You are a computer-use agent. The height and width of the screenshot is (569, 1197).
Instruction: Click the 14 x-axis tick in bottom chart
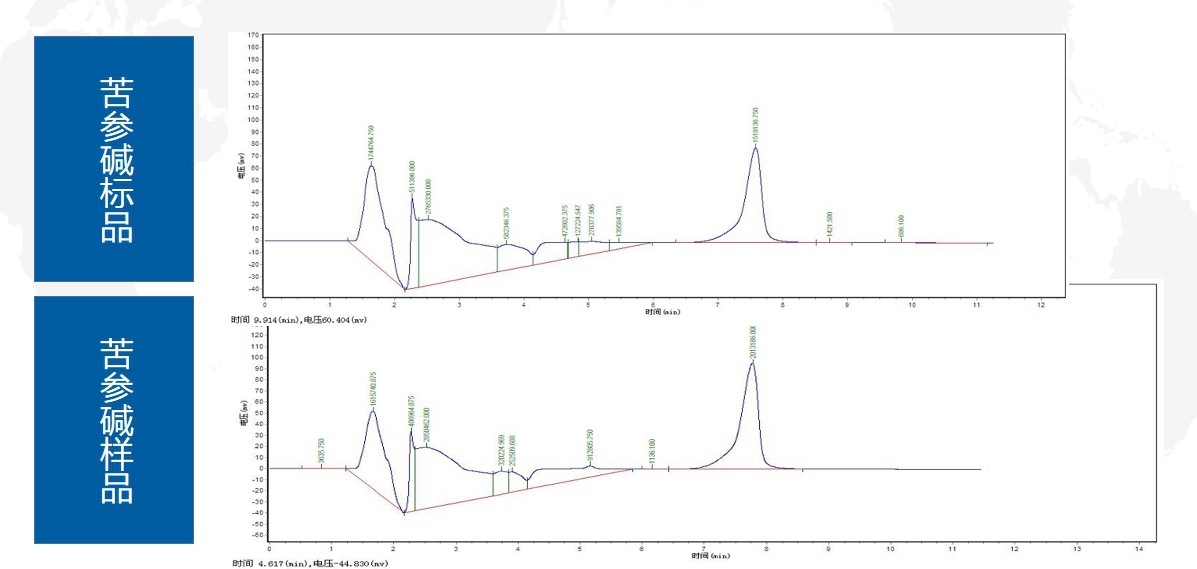(x=1138, y=548)
